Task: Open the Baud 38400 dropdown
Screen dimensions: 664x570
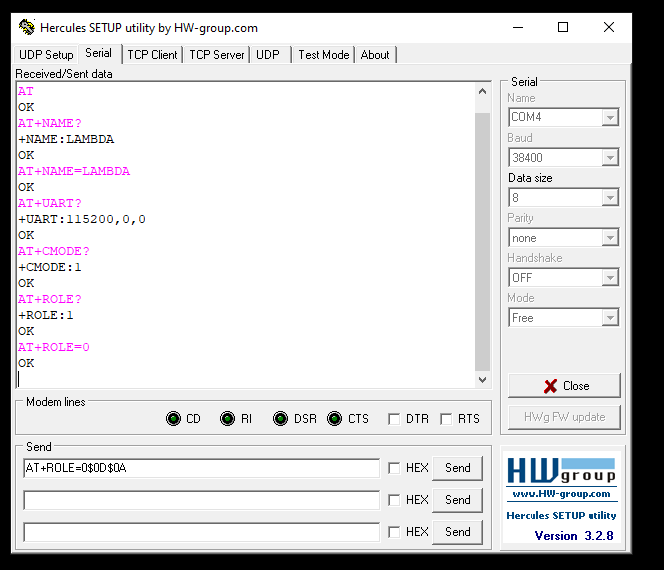Action: (x=610, y=158)
